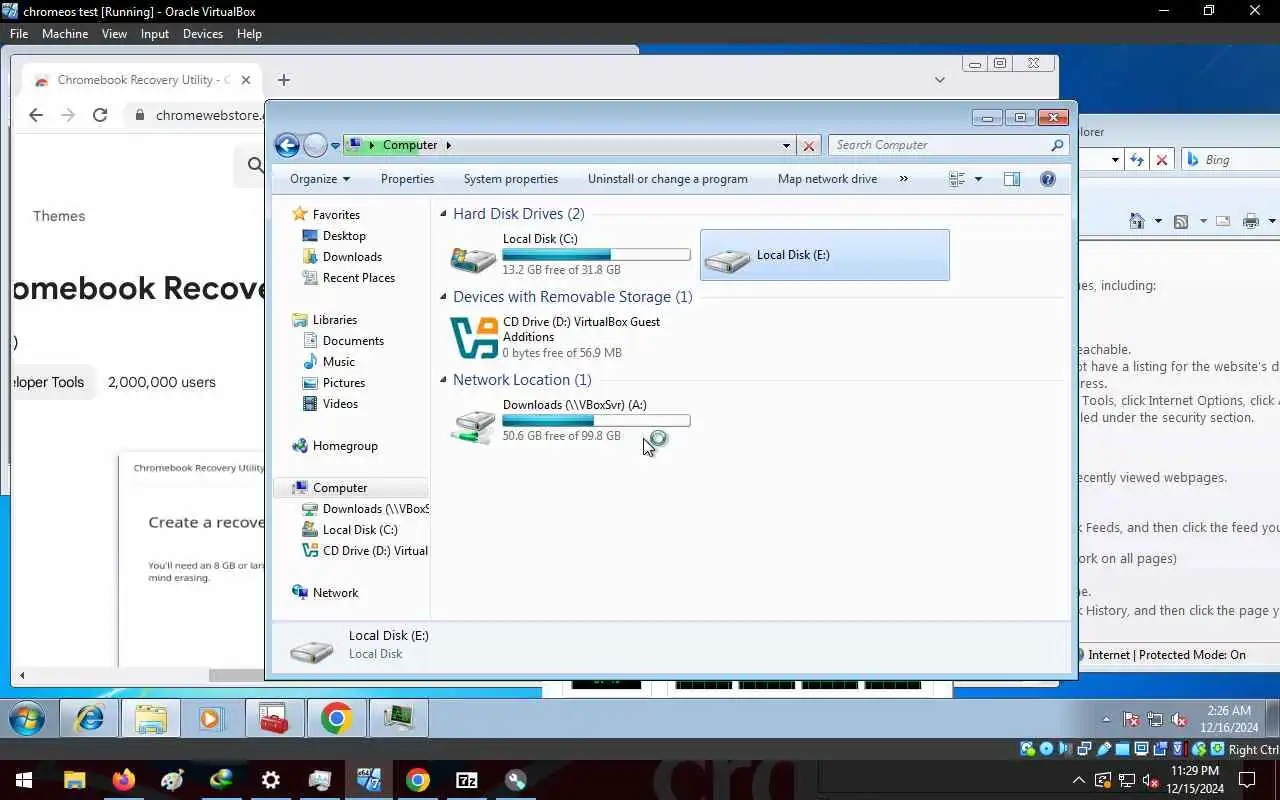
Task: Click the forward arrow in Explorer window
Action: [x=315, y=145]
